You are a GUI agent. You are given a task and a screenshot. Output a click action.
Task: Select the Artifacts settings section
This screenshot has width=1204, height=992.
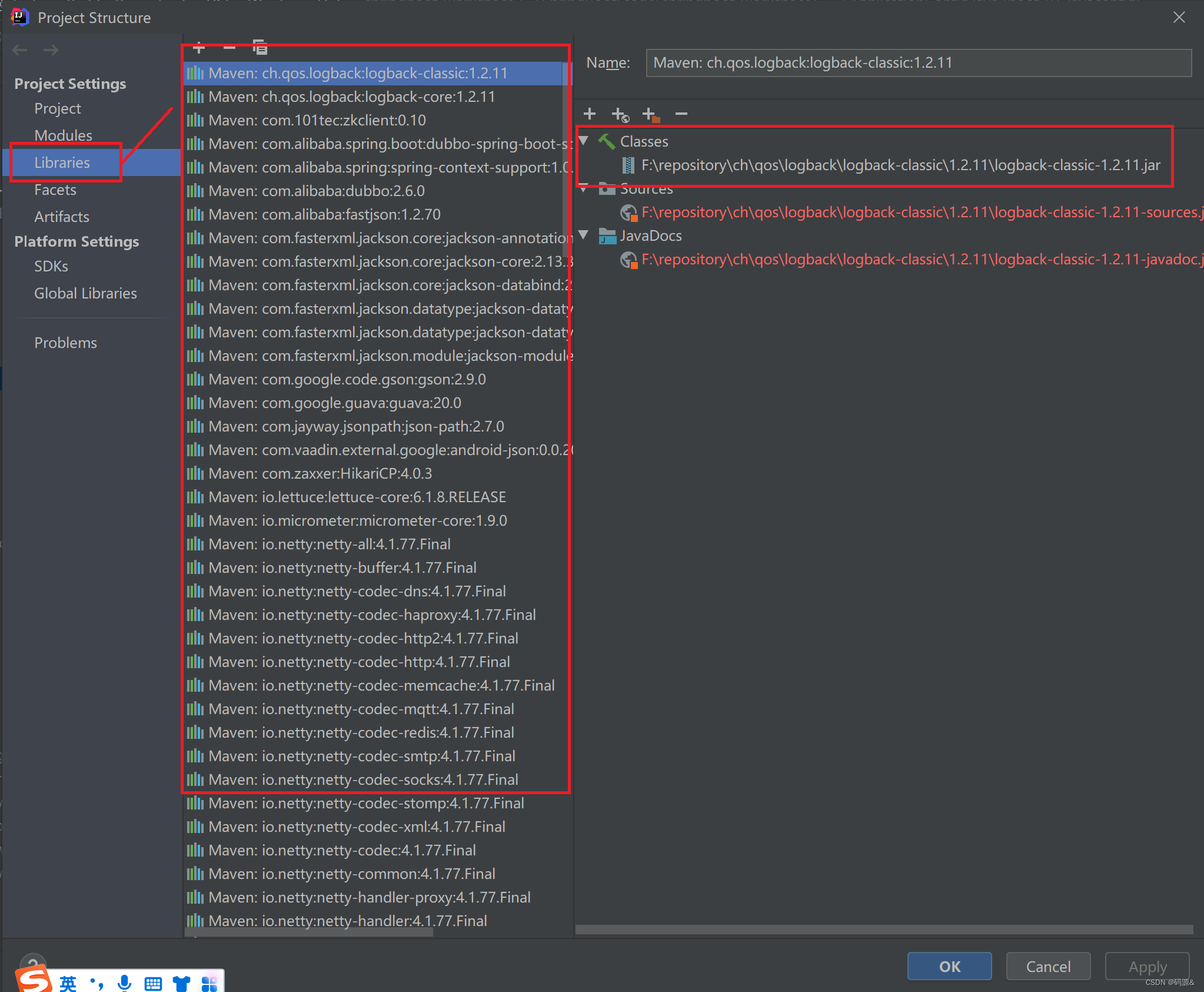[x=62, y=217]
